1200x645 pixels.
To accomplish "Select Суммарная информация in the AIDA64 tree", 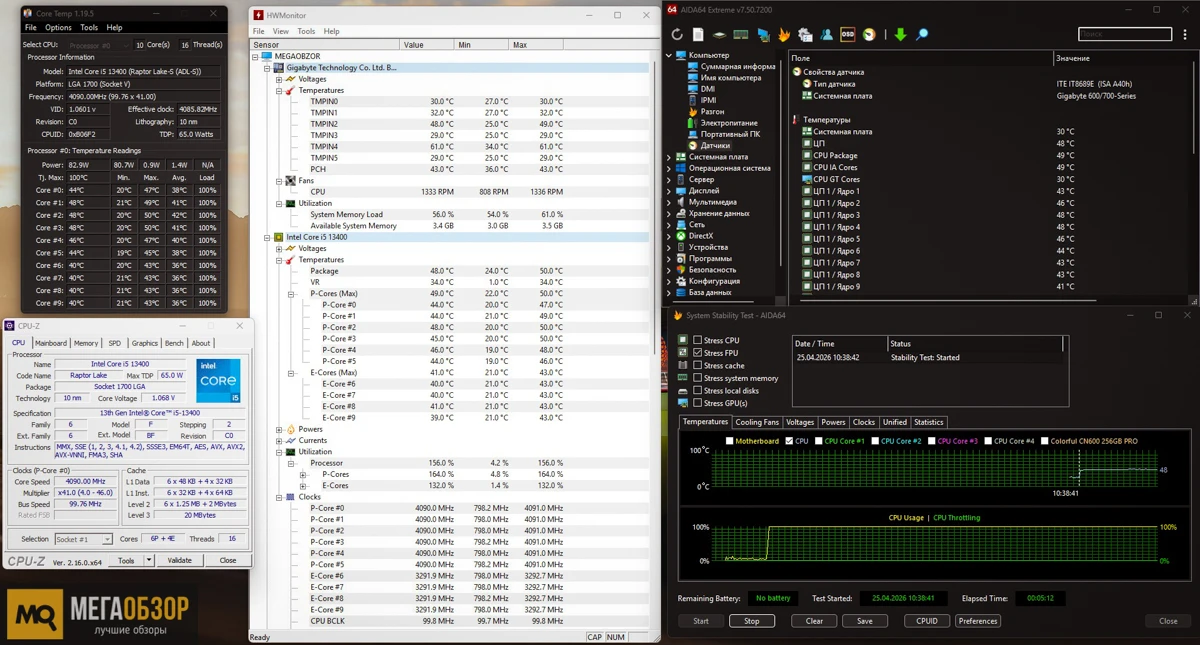I will point(738,67).
